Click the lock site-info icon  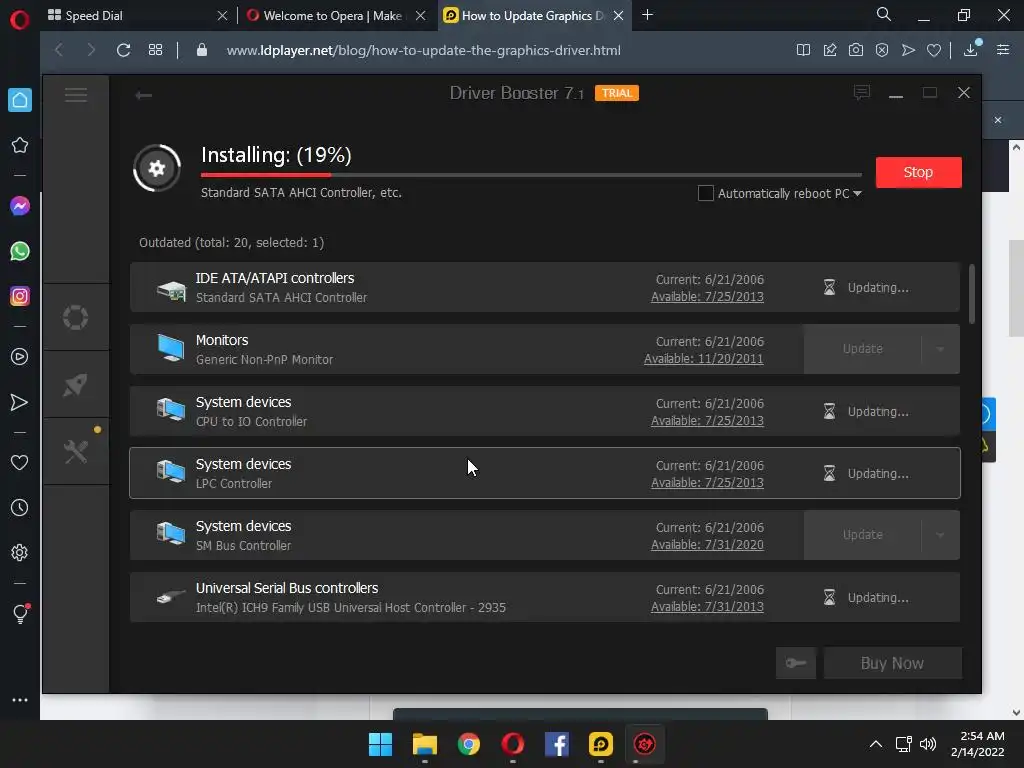click(x=202, y=50)
